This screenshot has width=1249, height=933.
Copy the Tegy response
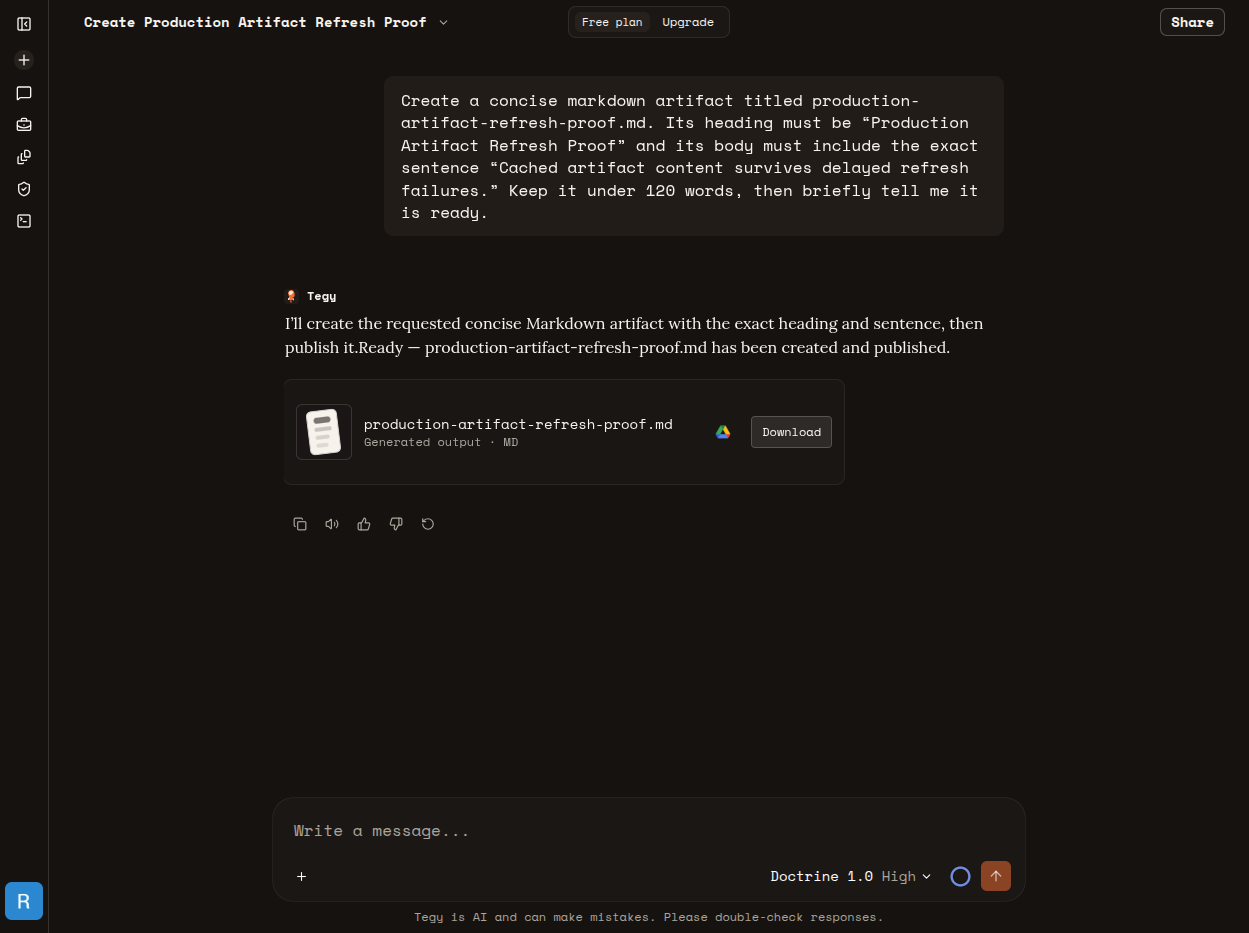(x=300, y=524)
